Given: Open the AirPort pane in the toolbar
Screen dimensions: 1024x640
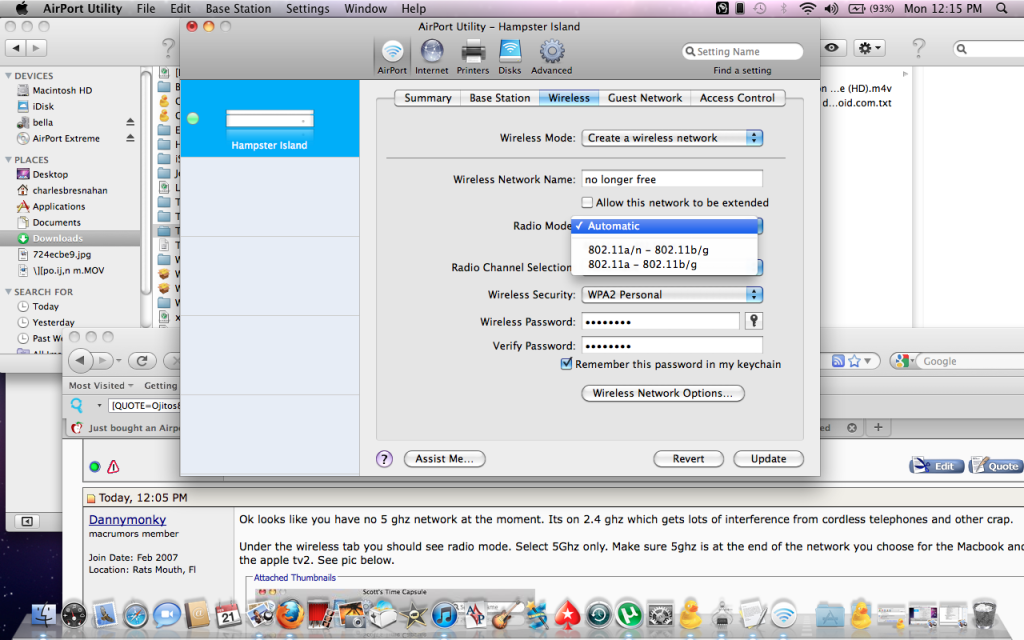Looking at the screenshot, I should pyautogui.click(x=392, y=56).
